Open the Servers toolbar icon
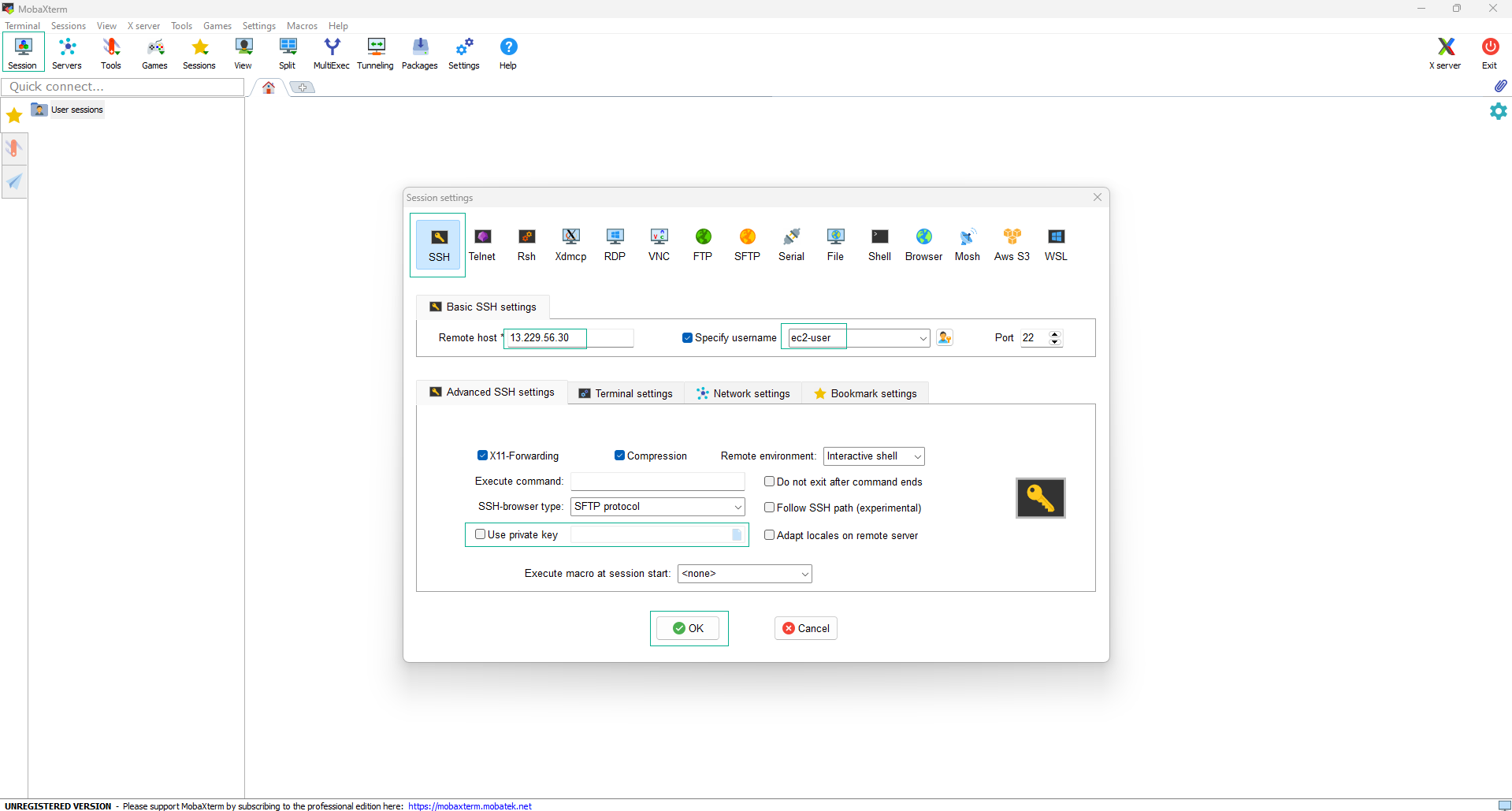 tap(67, 53)
